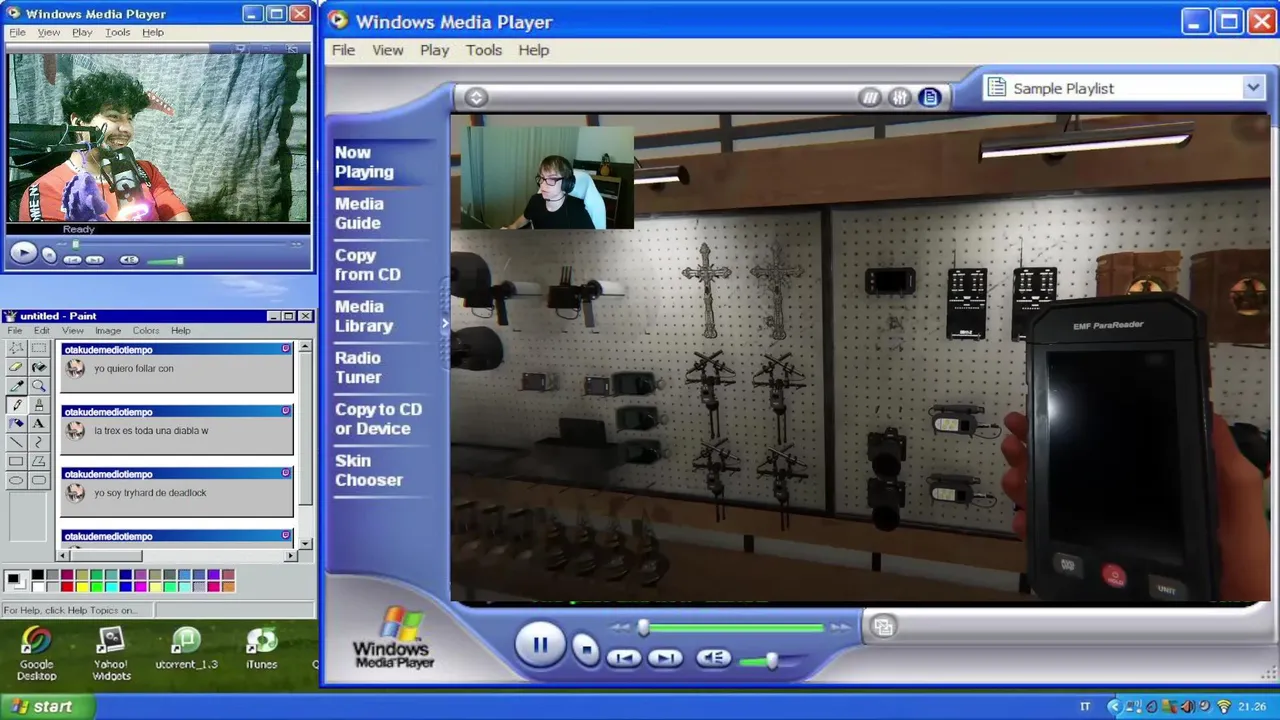The height and width of the screenshot is (720, 1280).
Task: Select the Pencil tool in Paint
Action: point(17,405)
